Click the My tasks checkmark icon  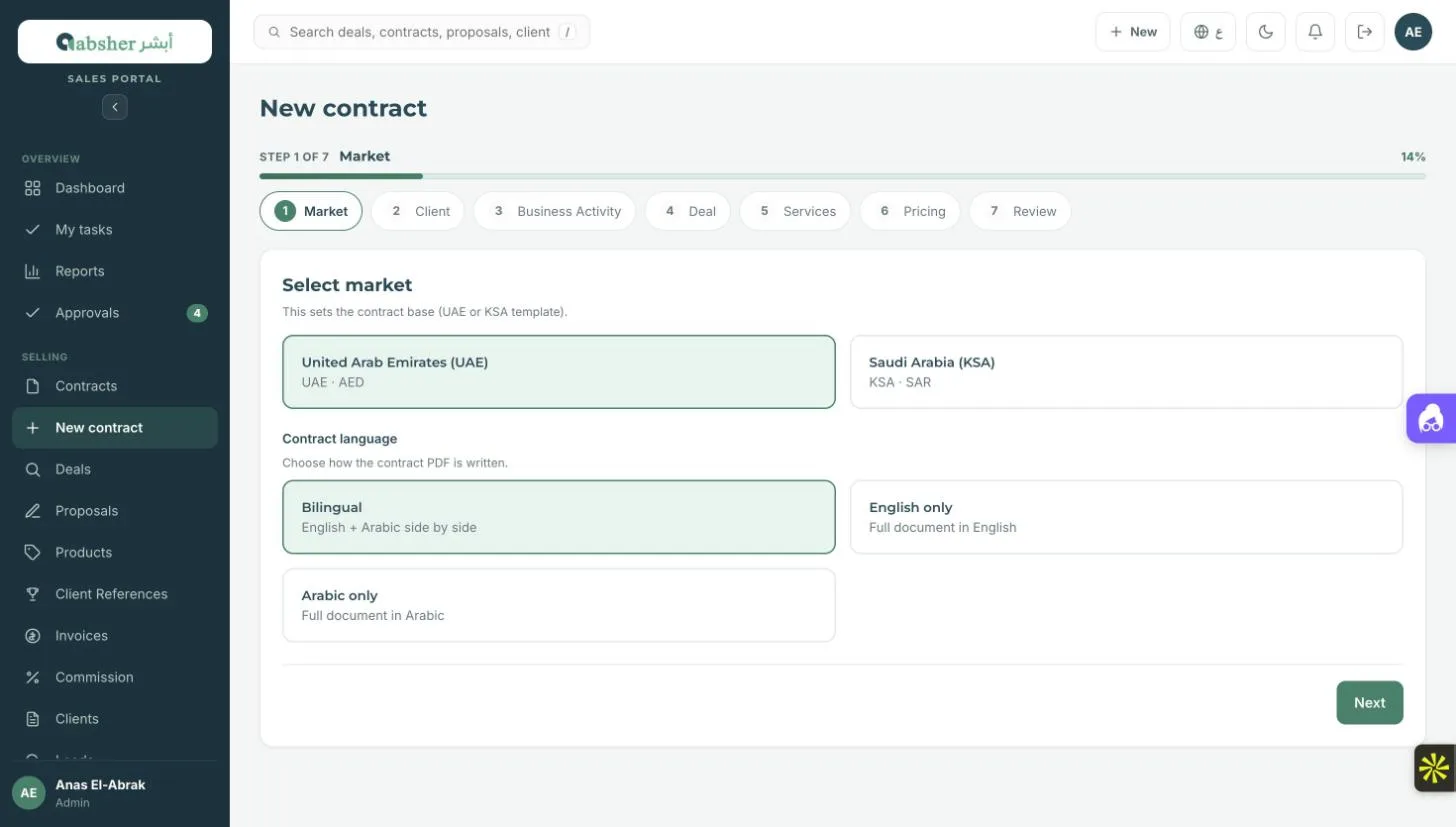pos(33,230)
